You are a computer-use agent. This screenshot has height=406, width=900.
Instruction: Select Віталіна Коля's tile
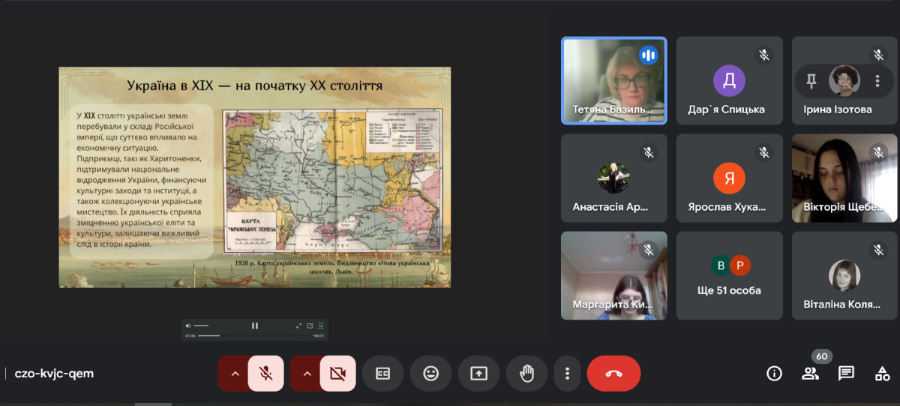click(844, 276)
